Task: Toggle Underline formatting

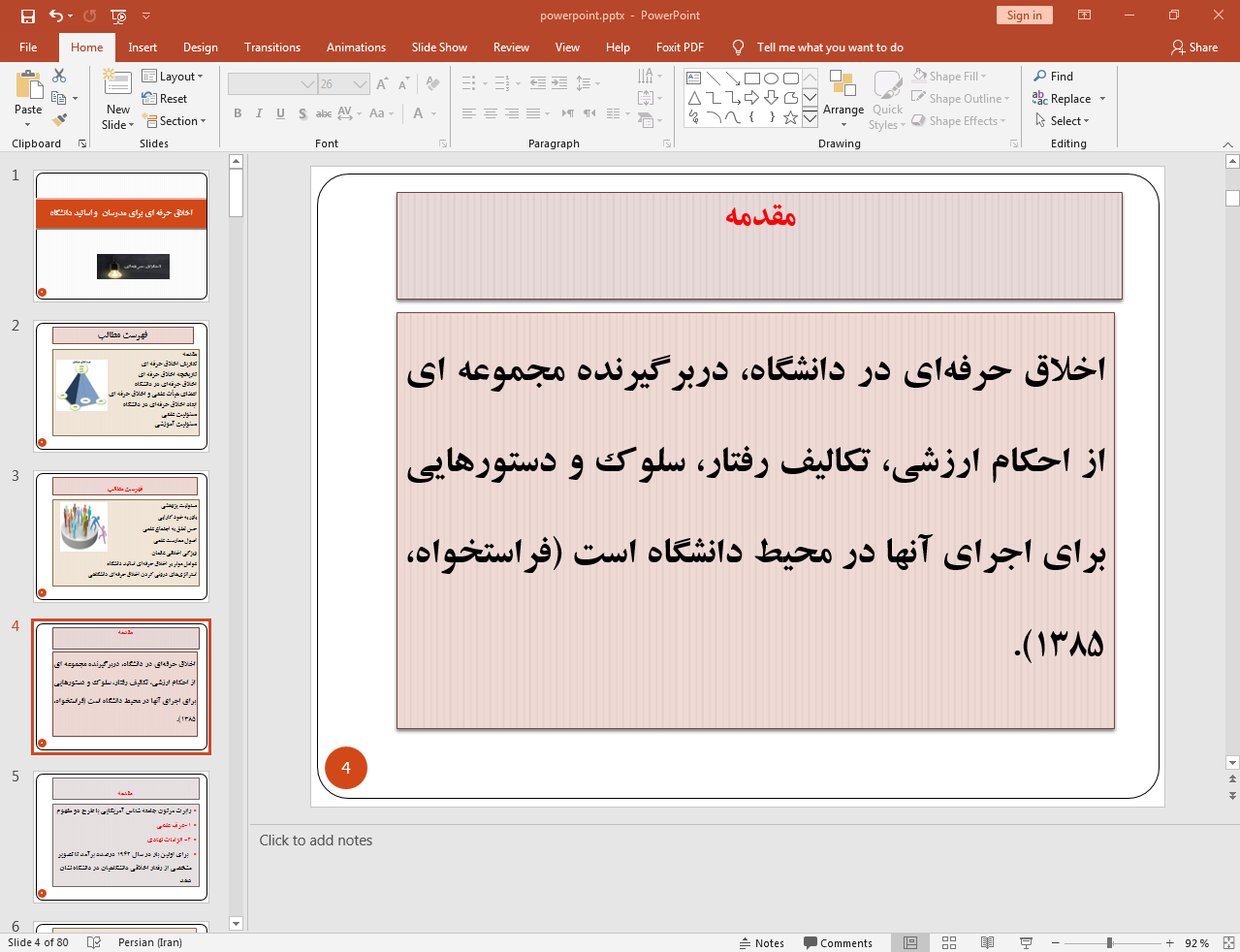Action: (x=280, y=113)
